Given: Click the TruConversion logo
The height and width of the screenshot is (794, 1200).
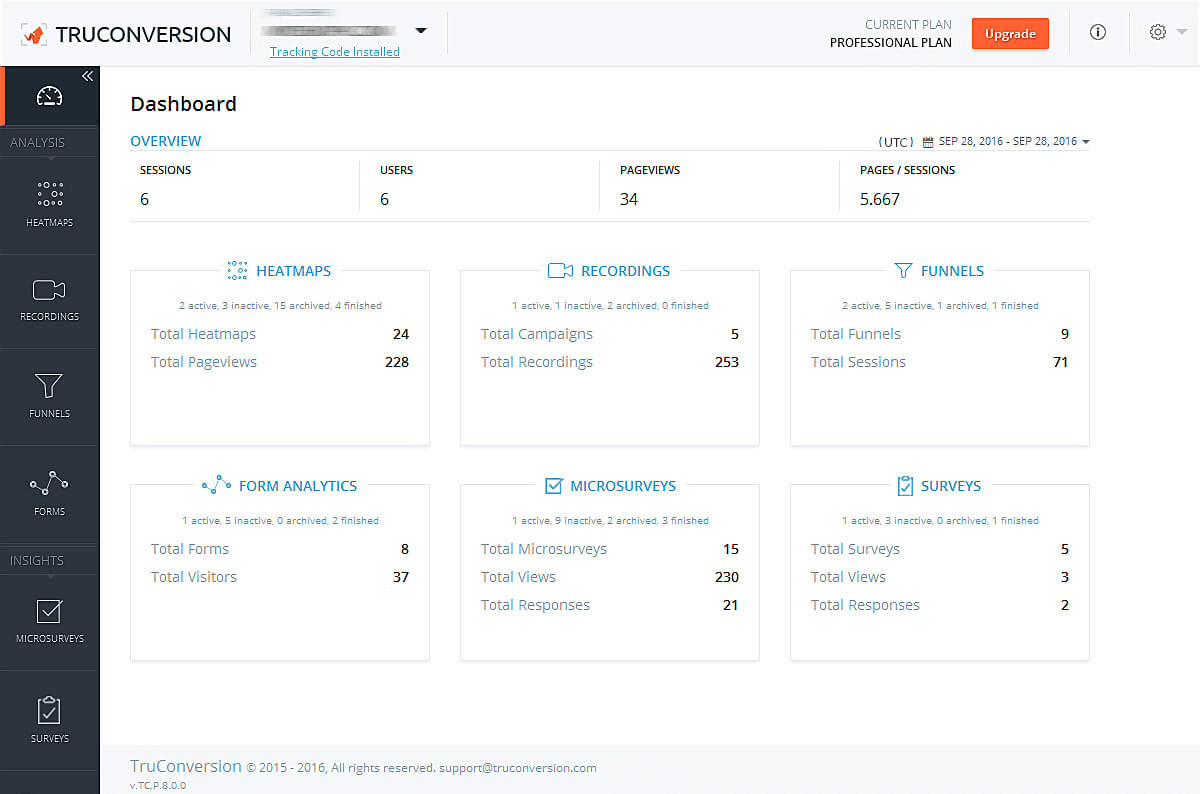Looking at the screenshot, I should click(126, 34).
